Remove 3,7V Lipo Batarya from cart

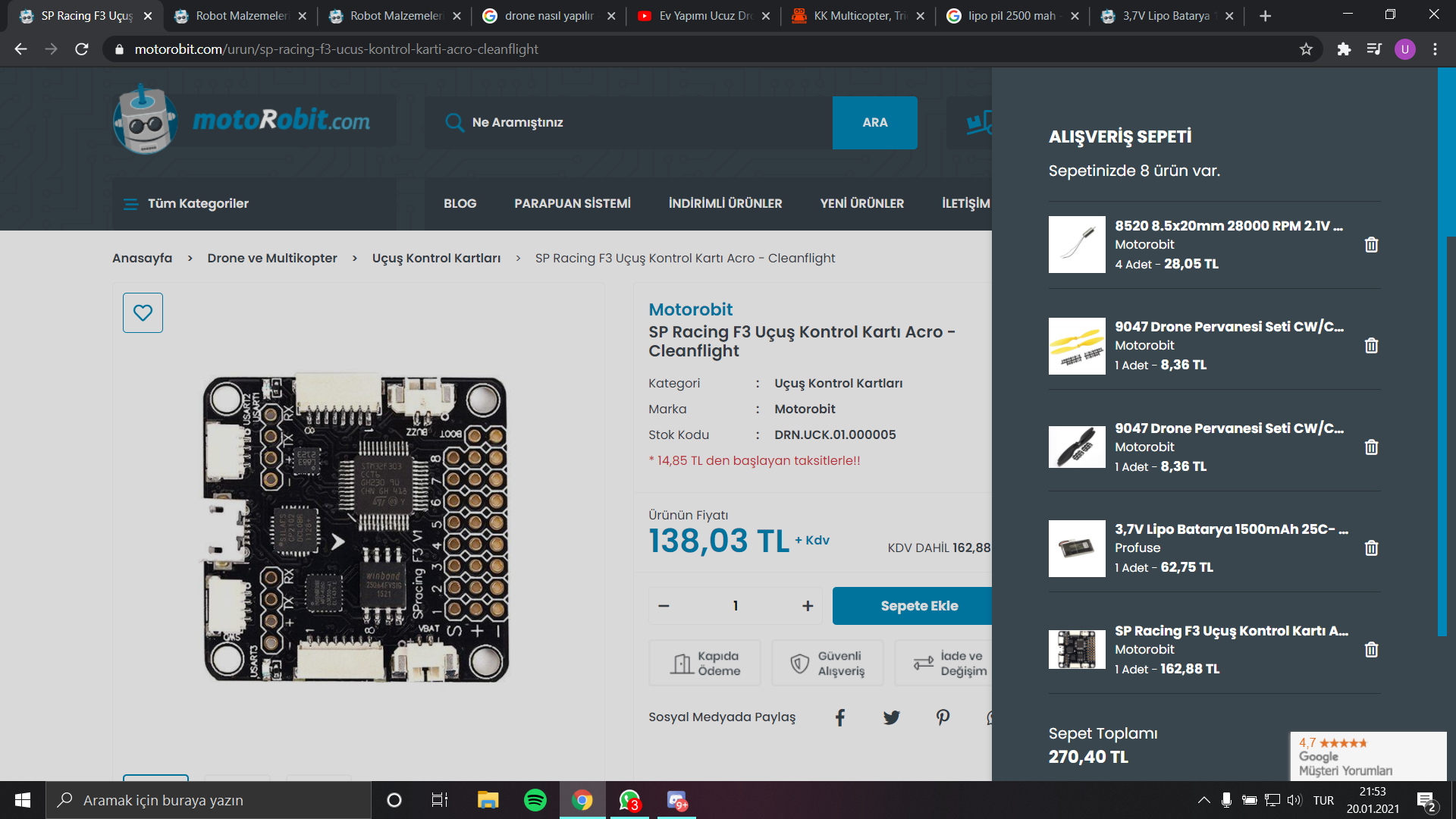1371,548
